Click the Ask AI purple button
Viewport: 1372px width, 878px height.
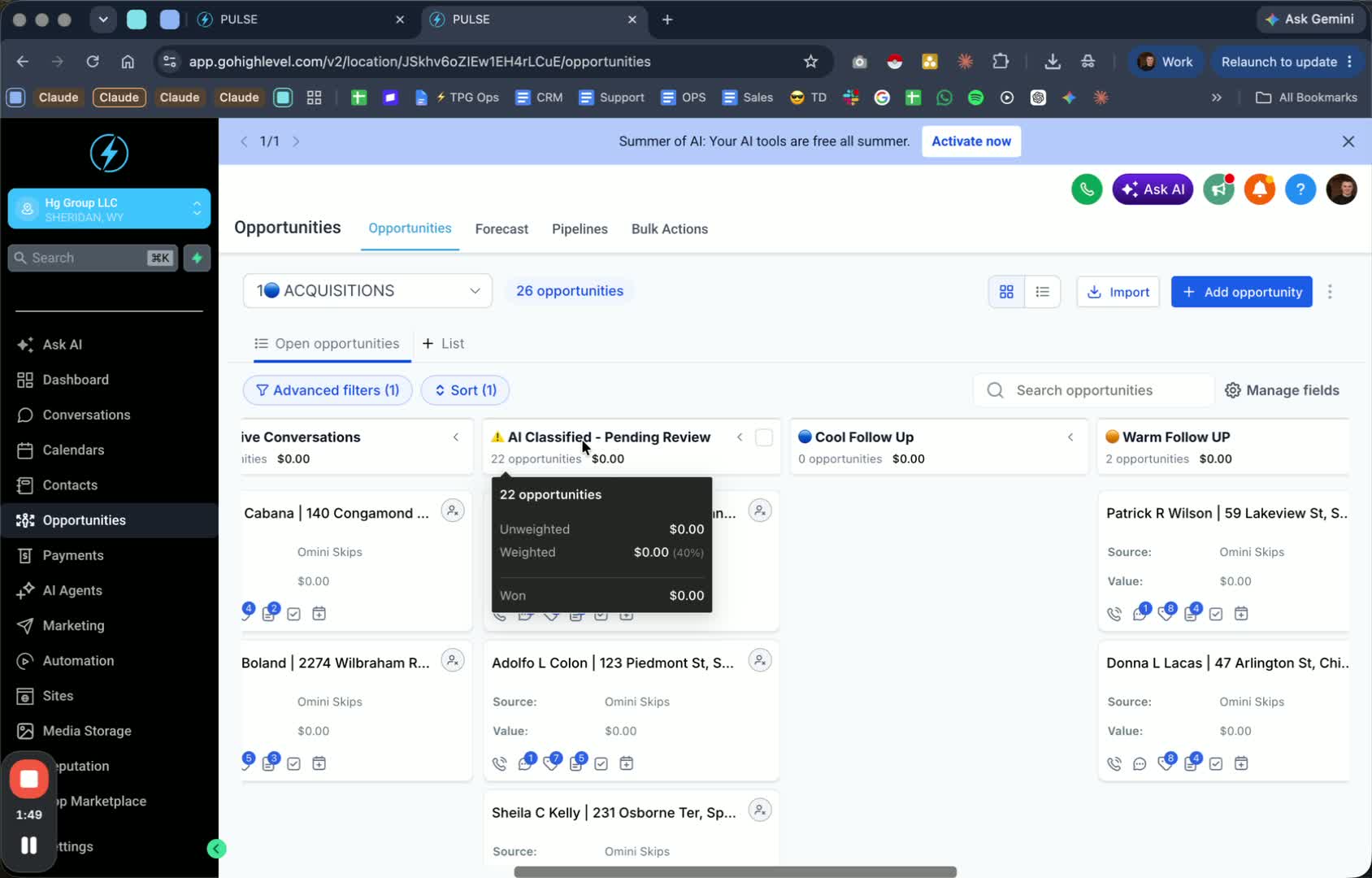1153,189
